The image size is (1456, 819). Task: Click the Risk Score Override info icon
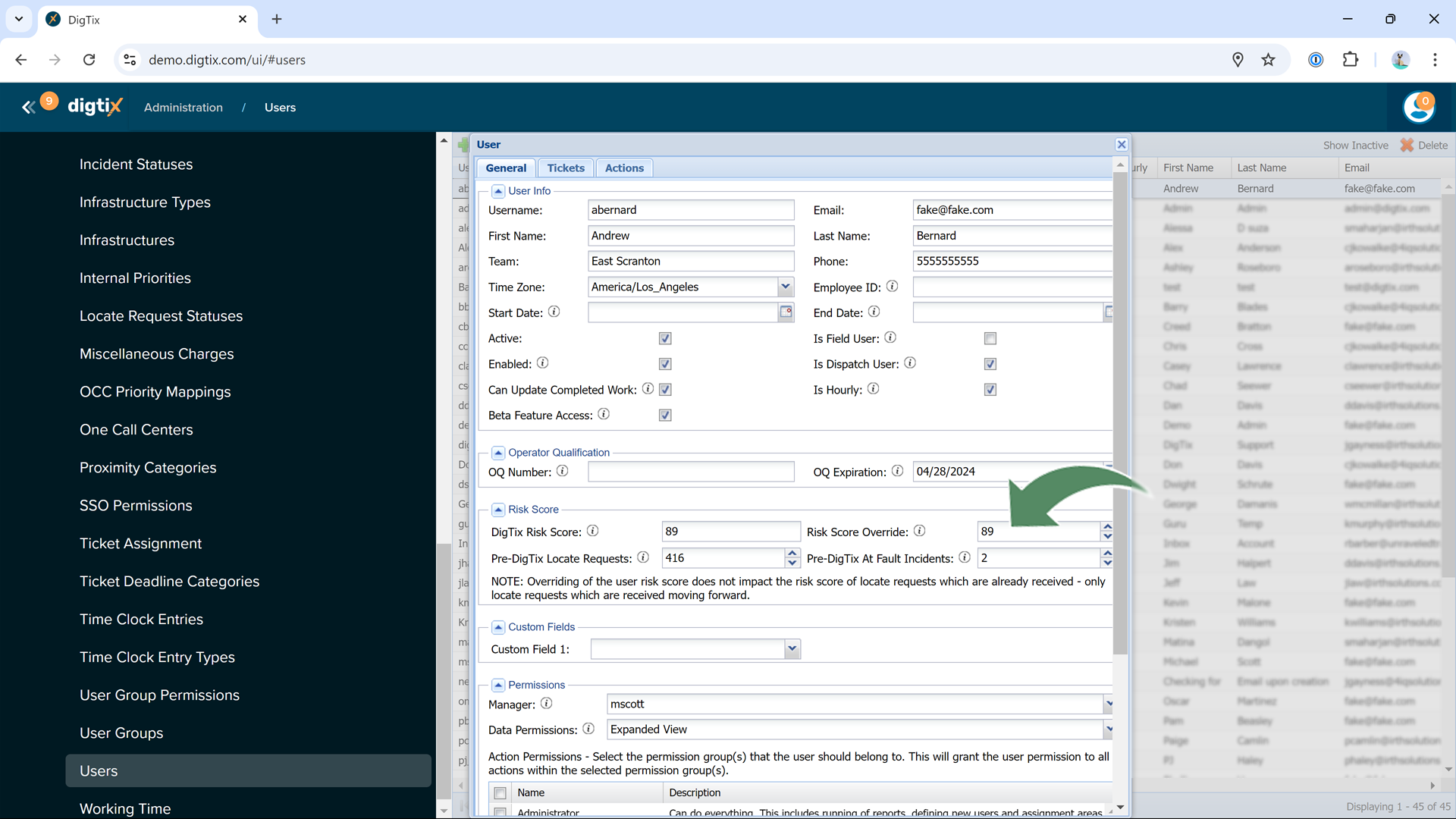(919, 531)
